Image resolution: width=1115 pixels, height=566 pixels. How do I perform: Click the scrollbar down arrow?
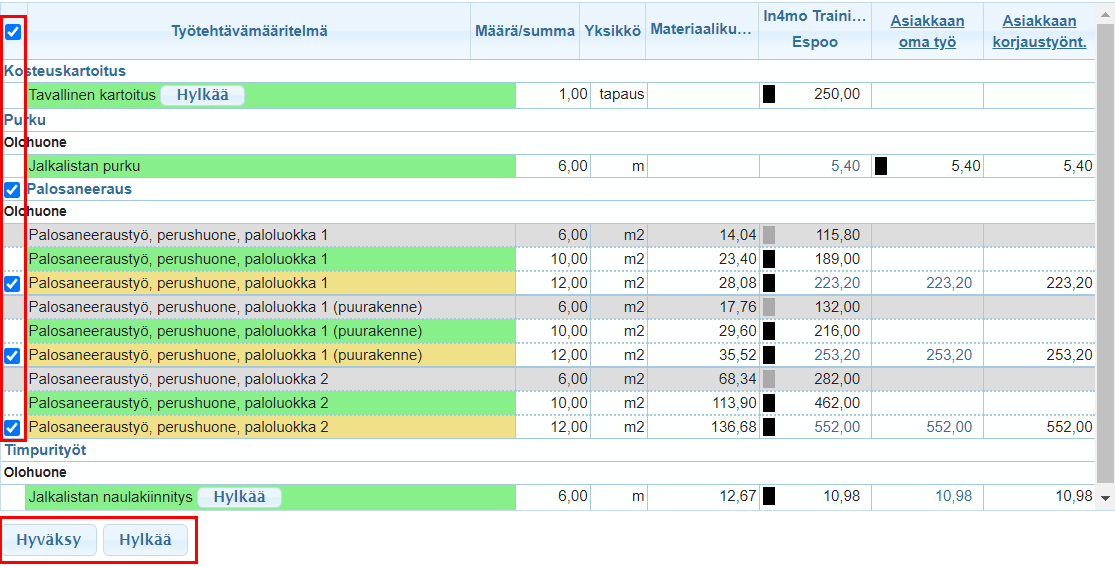[x=1105, y=498]
